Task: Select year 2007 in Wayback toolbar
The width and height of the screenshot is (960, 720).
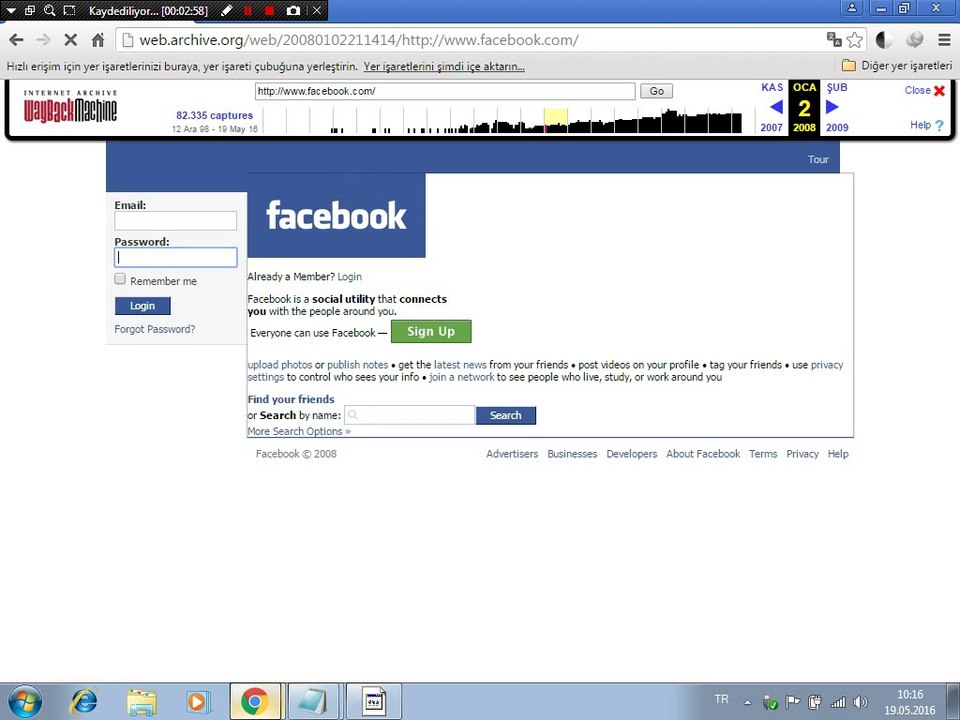Action: click(771, 127)
